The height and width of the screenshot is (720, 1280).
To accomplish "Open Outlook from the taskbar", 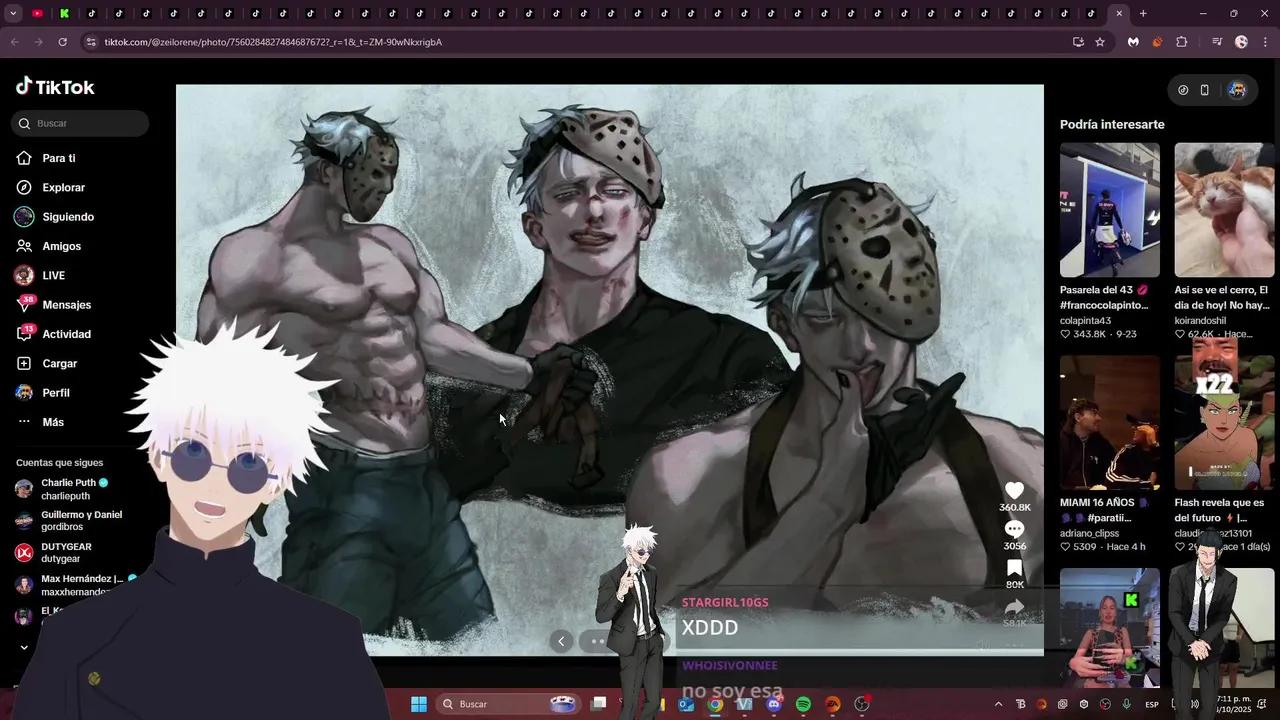I will click(686, 704).
